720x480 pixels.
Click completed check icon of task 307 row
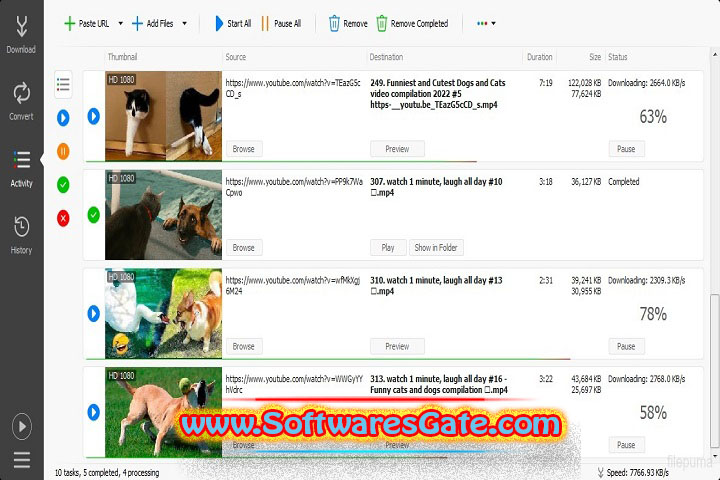94,215
